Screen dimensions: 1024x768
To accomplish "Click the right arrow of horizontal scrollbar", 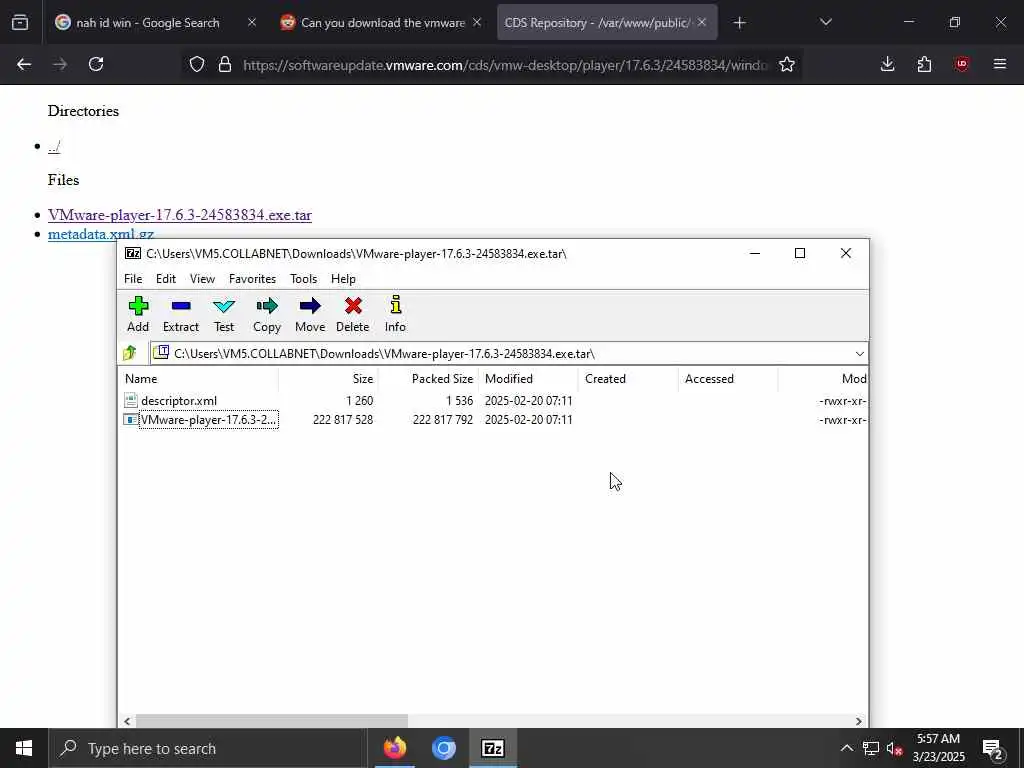I will click(x=859, y=721).
